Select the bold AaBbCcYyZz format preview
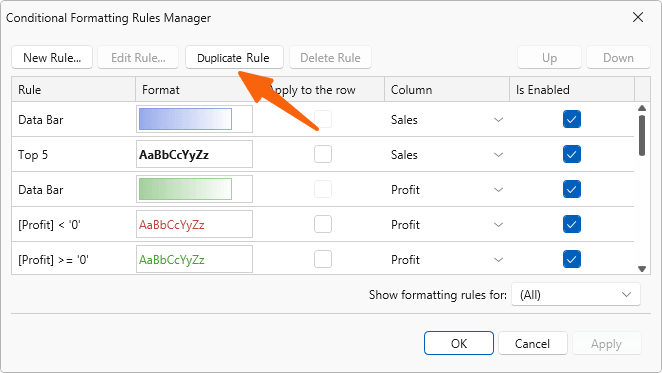Image resolution: width=662 pixels, height=373 pixels. 194,154
